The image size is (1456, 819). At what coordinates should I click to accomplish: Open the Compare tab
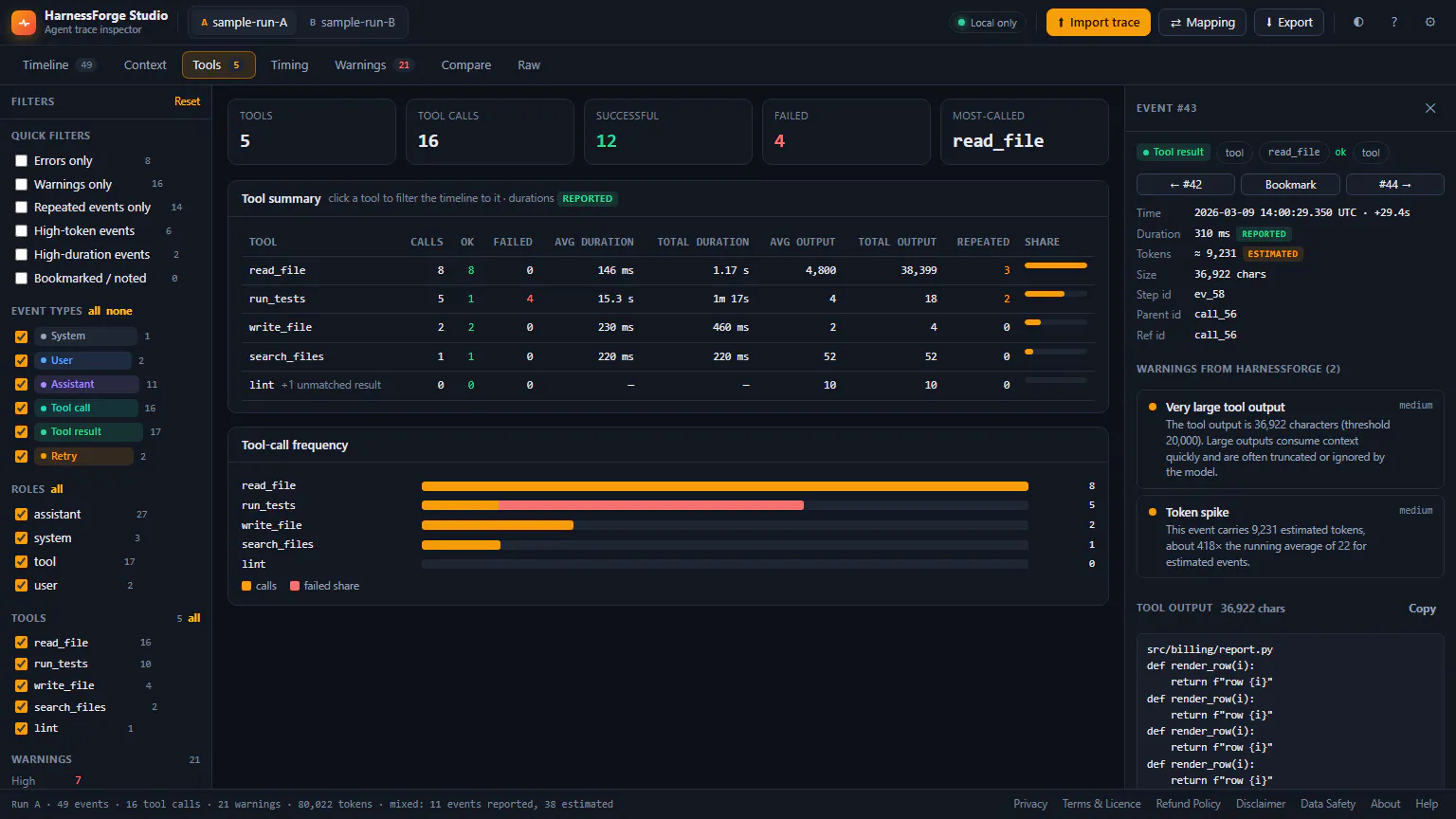coord(465,65)
